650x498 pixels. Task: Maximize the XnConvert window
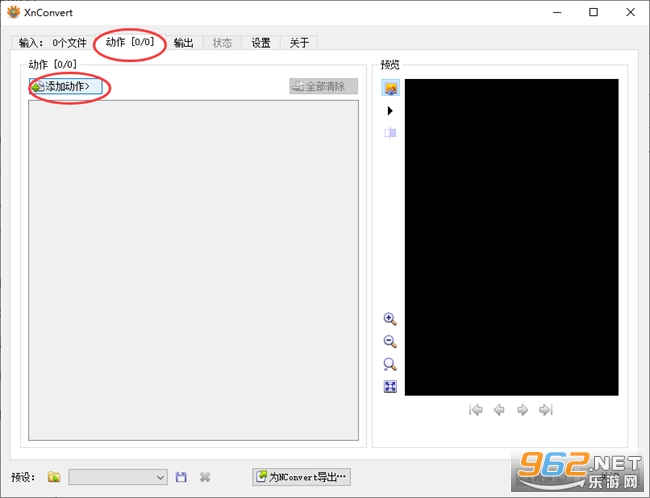pos(594,12)
